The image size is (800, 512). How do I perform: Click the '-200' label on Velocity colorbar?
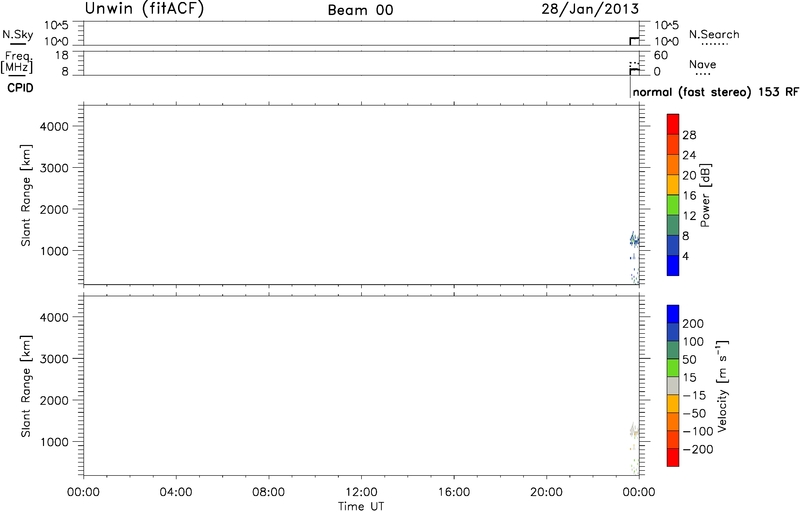(698, 449)
